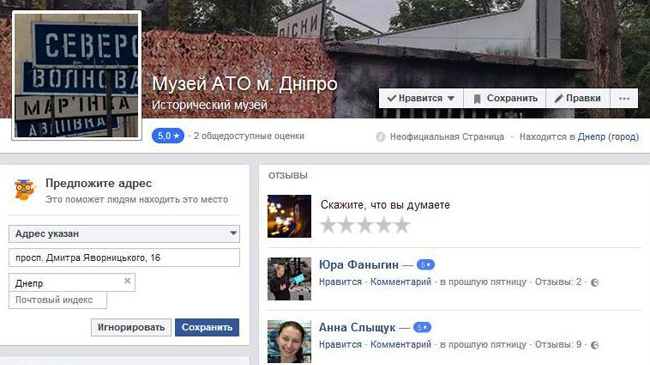Click the Скажите, что вы думаете prompt
This screenshot has height=365, width=650.
tap(385, 205)
